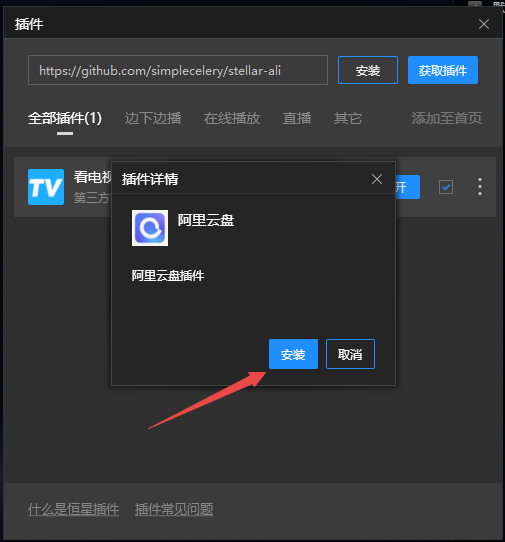Click the 安装 button next to URL field
505x542 pixels.
tap(368, 70)
